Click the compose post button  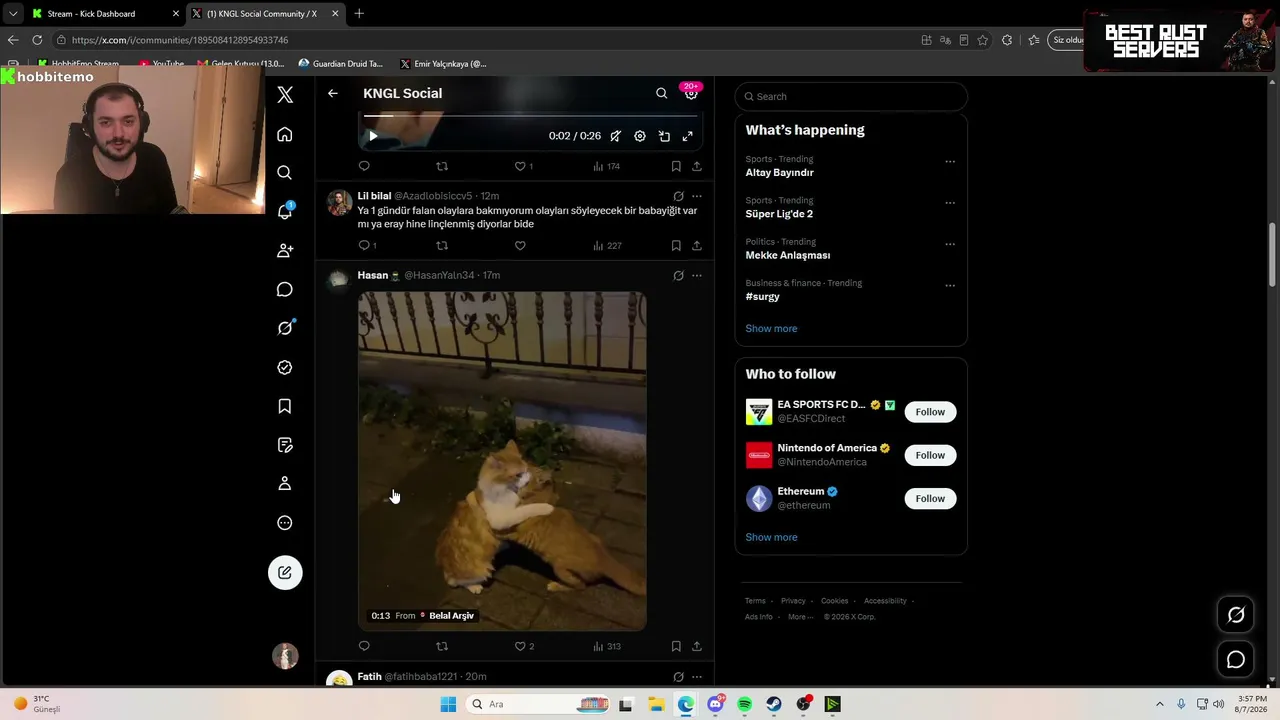[285, 572]
